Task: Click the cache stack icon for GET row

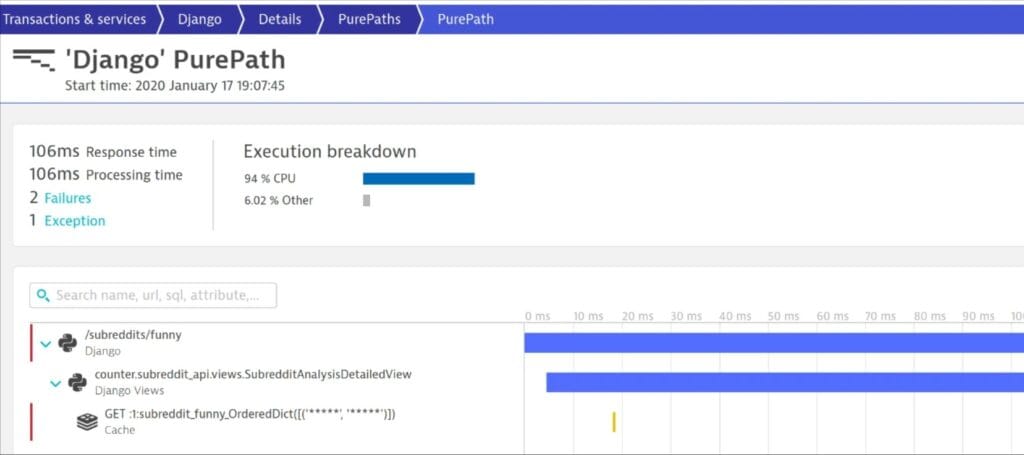Action: (87, 422)
